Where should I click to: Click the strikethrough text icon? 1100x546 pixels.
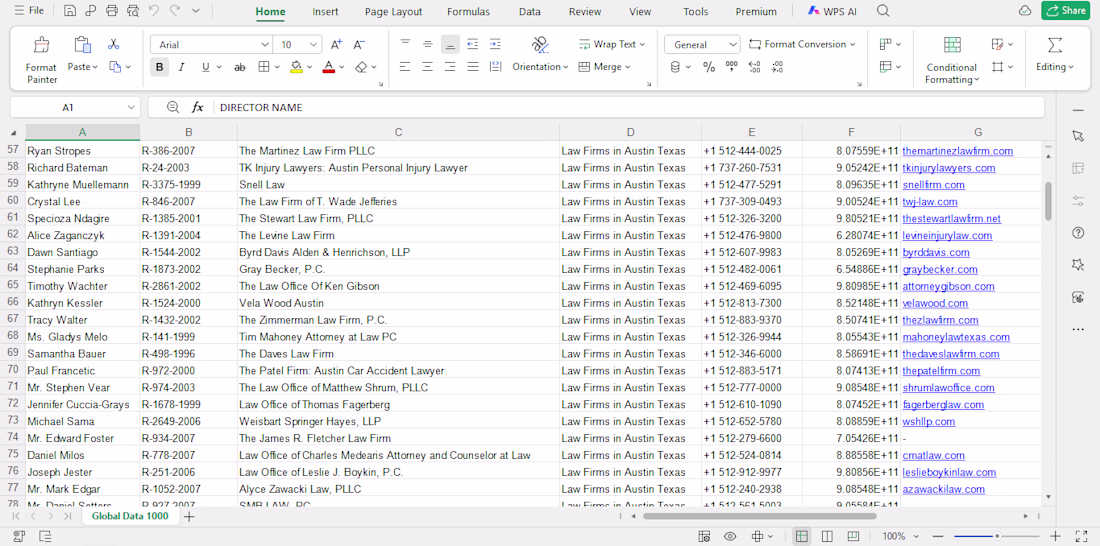[x=239, y=67]
